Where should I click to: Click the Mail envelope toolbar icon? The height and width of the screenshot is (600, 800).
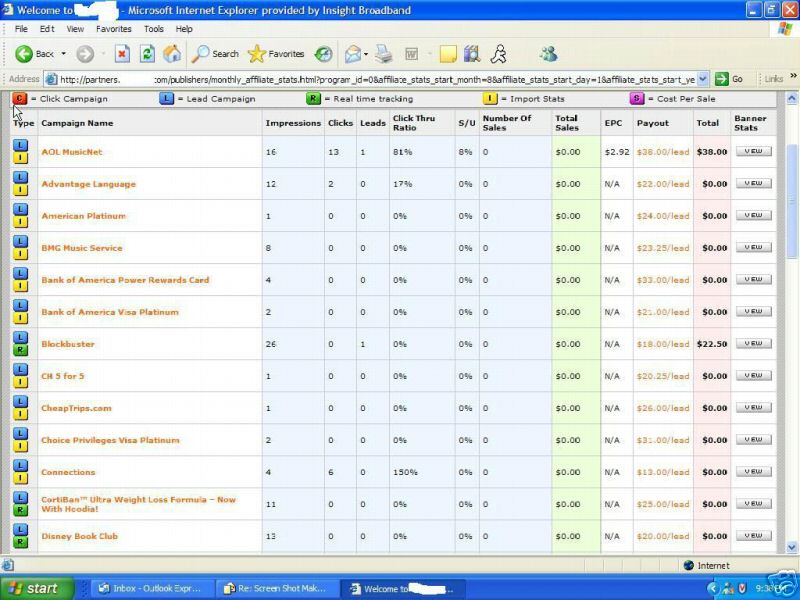tap(353, 54)
